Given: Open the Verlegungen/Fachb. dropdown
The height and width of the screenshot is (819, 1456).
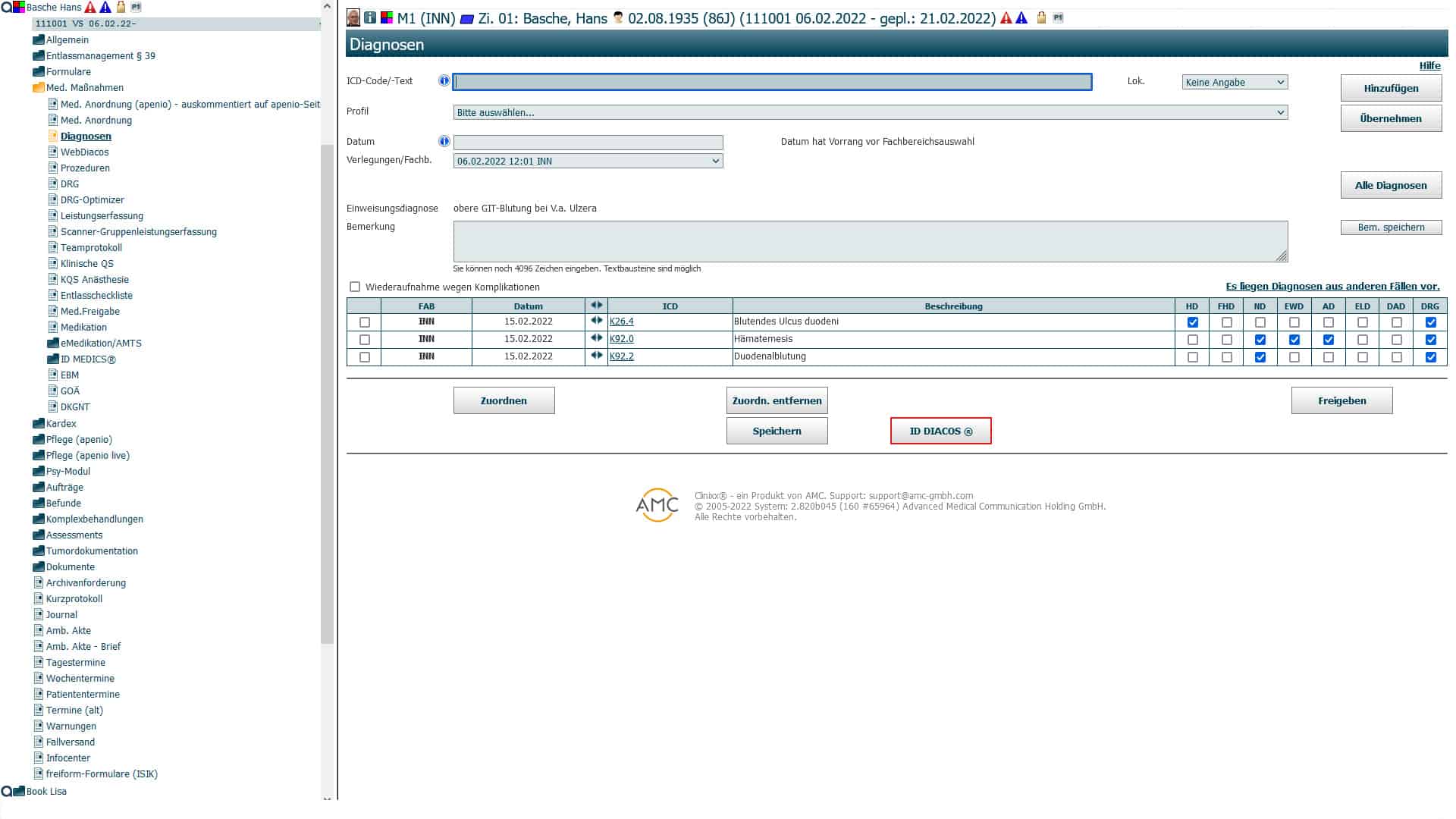Looking at the screenshot, I should click(x=588, y=161).
